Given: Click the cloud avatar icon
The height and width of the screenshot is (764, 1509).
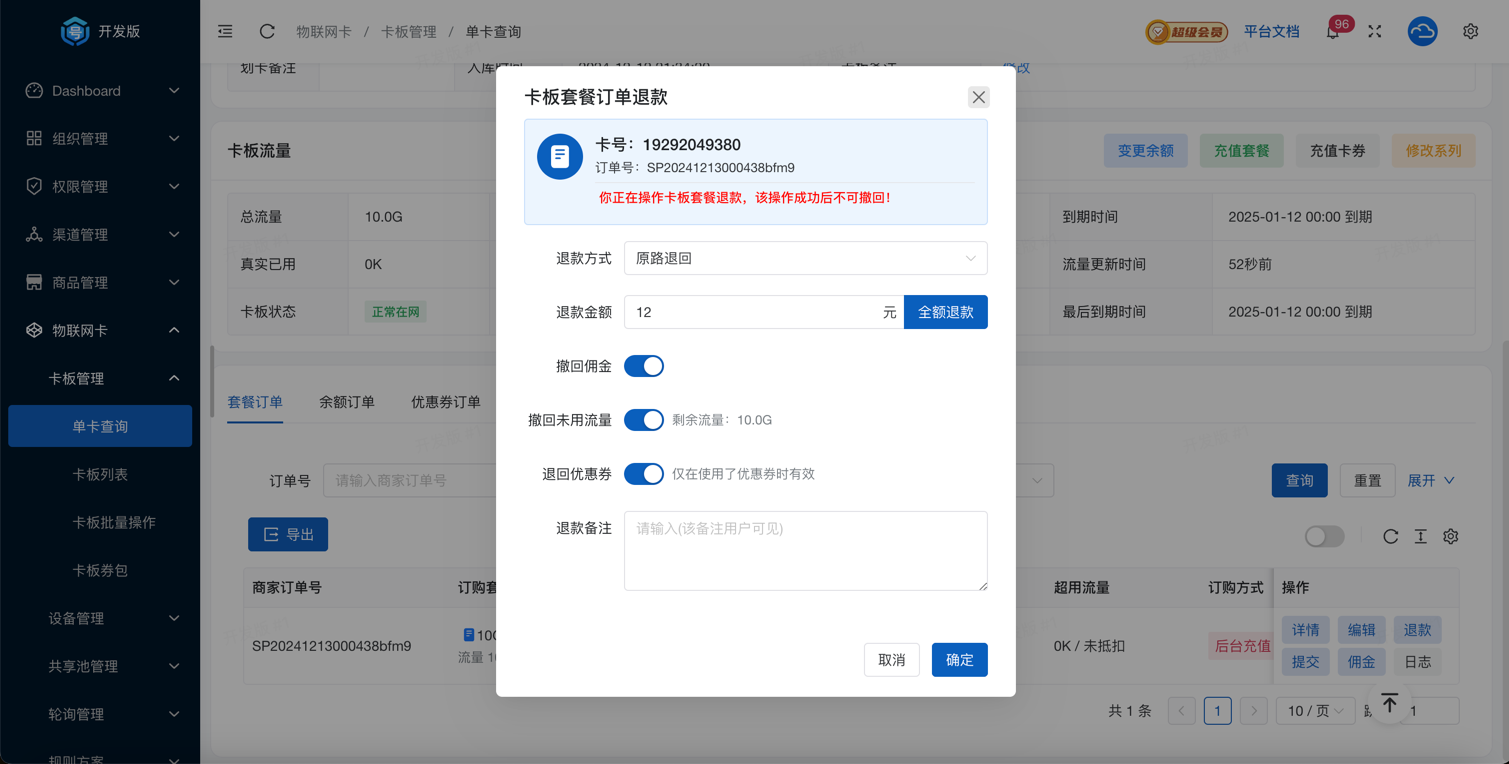Looking at the screenshot, I should 1422,32.
